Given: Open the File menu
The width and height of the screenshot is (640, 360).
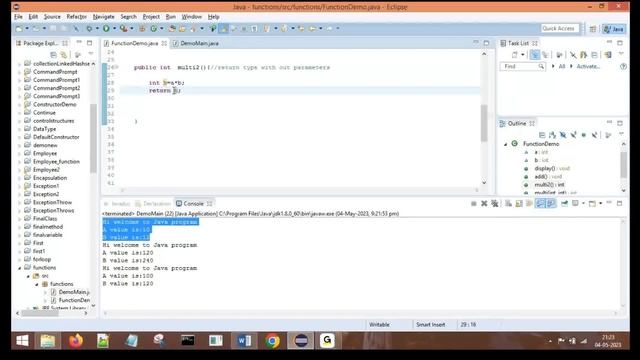Looking at the screenshot, I should pyautogui.click(x=18, y=17).
